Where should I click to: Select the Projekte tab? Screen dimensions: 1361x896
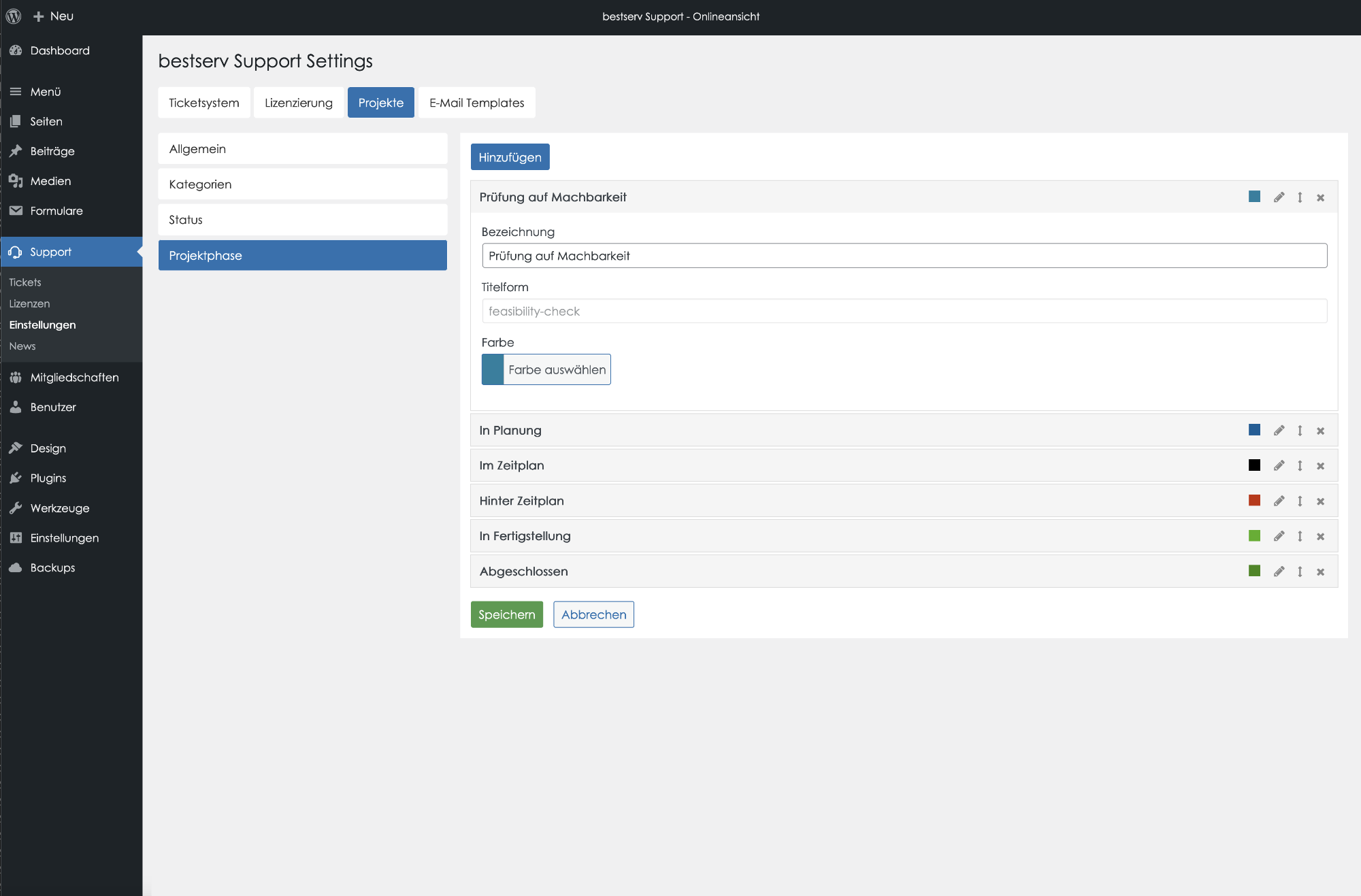pyautogui.click(x=381, y=103)
